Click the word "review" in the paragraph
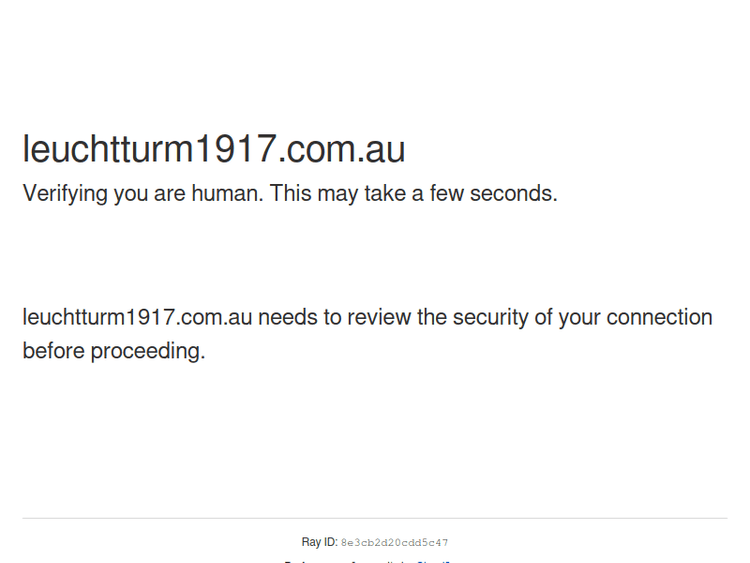This screenshot has width=750, height=563. (378, 318)
